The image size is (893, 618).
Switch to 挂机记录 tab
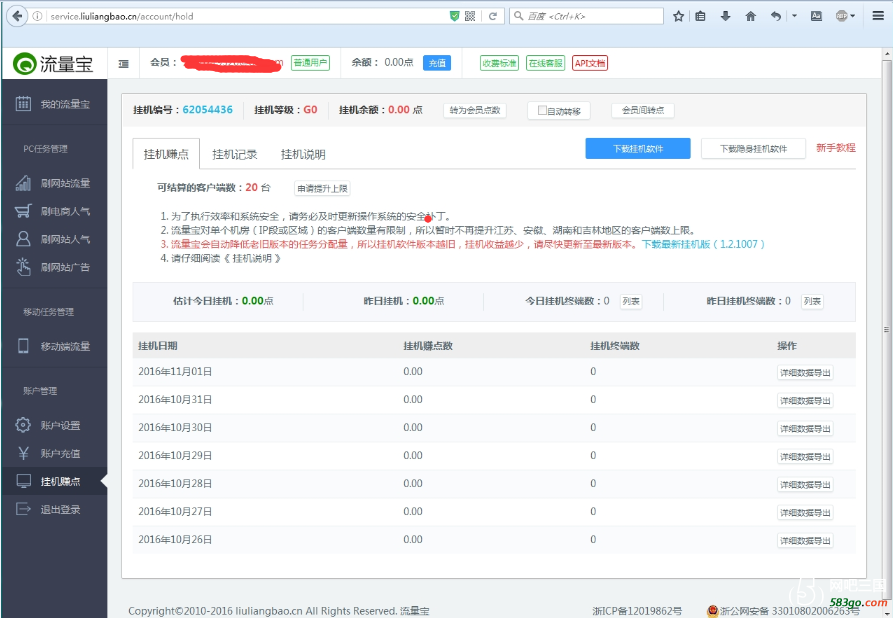(x=235, y=154)
